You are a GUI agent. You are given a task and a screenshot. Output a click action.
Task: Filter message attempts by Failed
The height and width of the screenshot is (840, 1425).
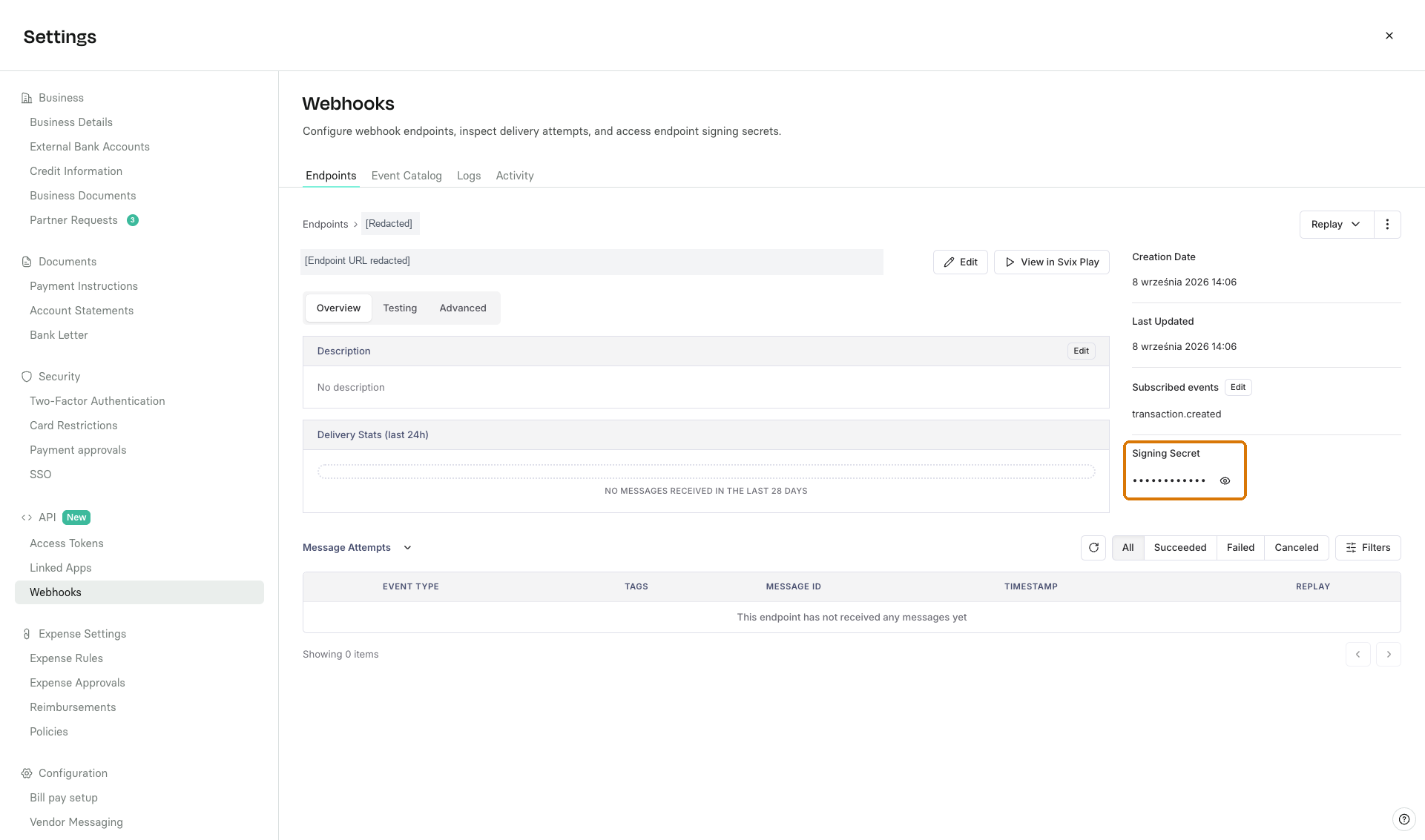(1240, 548)
